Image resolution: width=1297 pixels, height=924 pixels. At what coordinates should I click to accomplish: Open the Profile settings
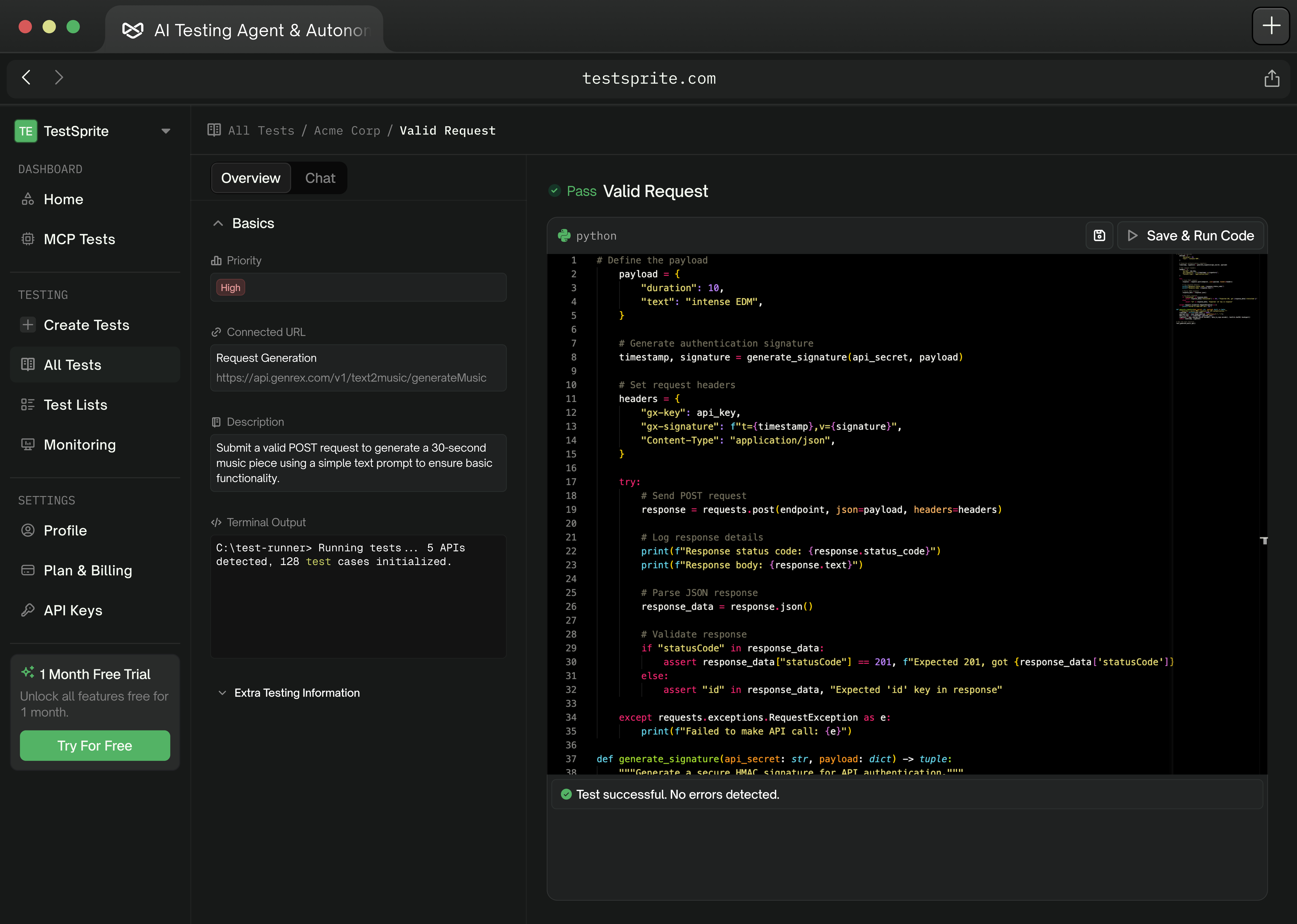[x=95, y=530]
